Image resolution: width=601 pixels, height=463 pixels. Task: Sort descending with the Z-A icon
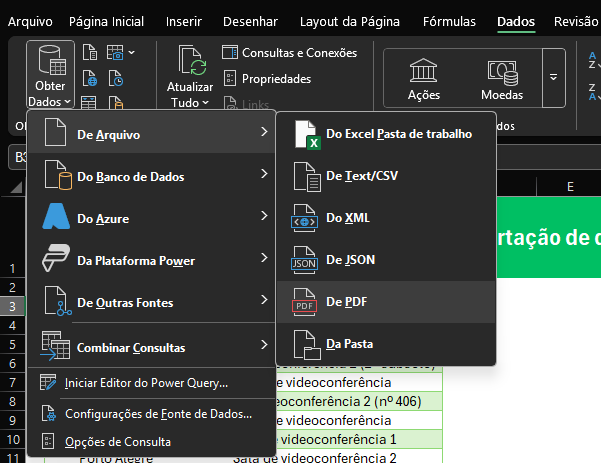click(593, 92)
